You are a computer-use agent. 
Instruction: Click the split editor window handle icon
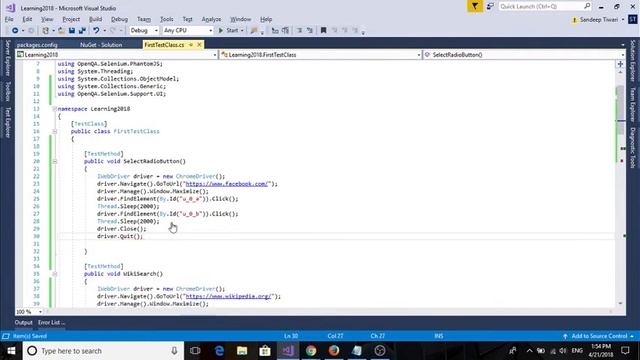(620, 64)
